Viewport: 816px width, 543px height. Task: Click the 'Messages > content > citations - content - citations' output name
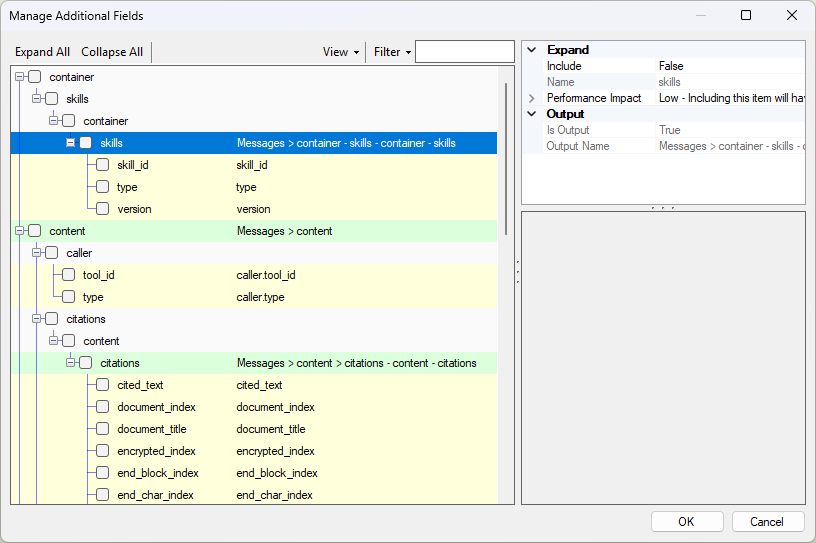pos(356,363)
